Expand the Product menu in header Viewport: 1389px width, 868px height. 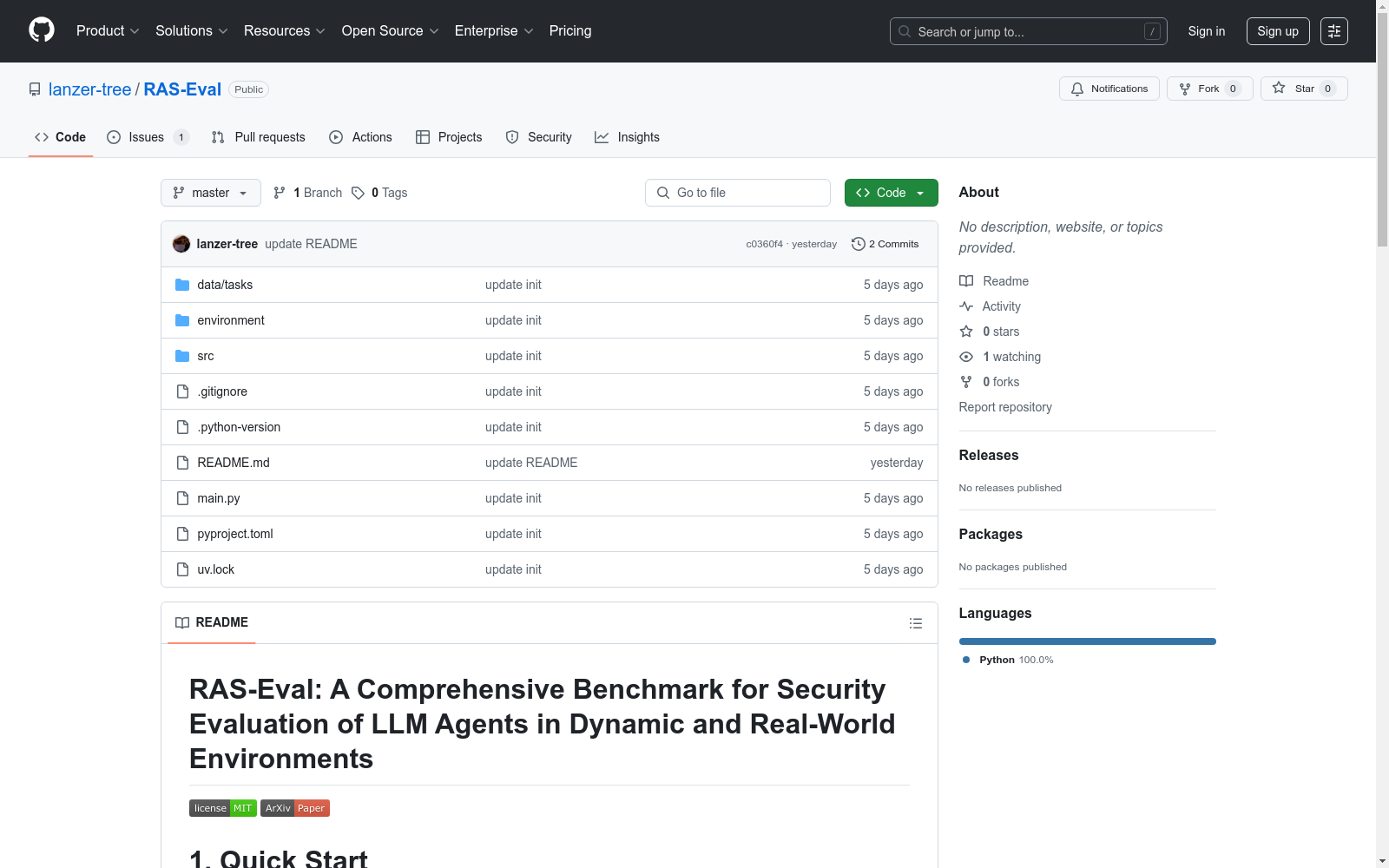[x=108, y=31]
